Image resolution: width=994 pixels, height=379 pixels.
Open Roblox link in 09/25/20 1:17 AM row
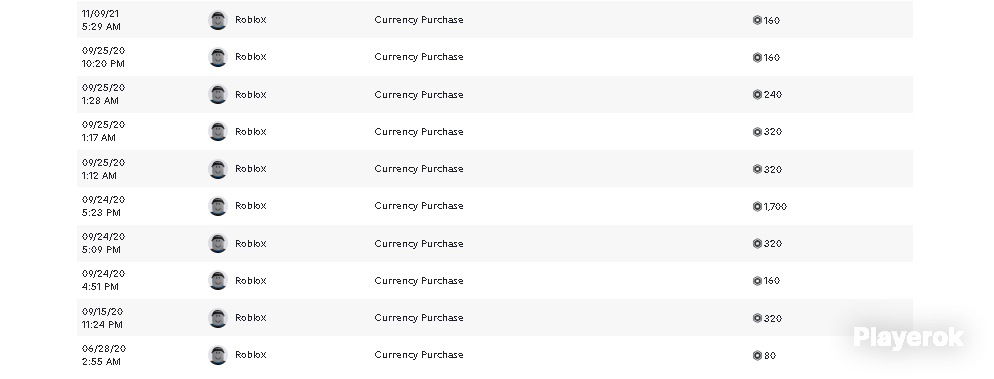[x=250, y=132]
